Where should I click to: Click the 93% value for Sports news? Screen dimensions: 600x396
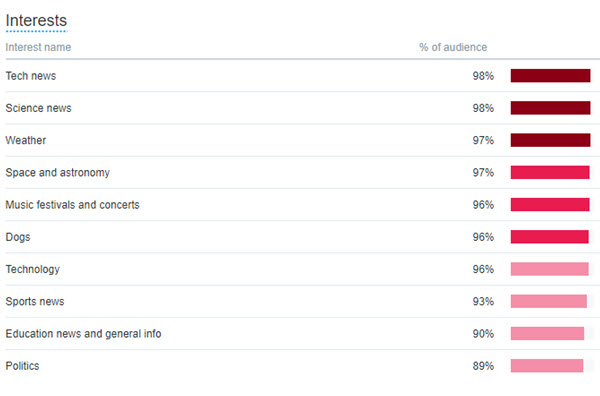click(x=483, y=301)
